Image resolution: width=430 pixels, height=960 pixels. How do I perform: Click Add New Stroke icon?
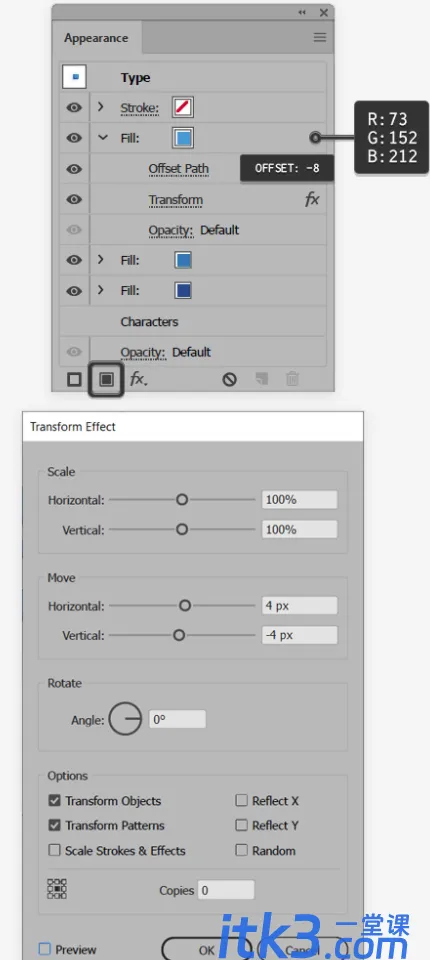point(74,380)
